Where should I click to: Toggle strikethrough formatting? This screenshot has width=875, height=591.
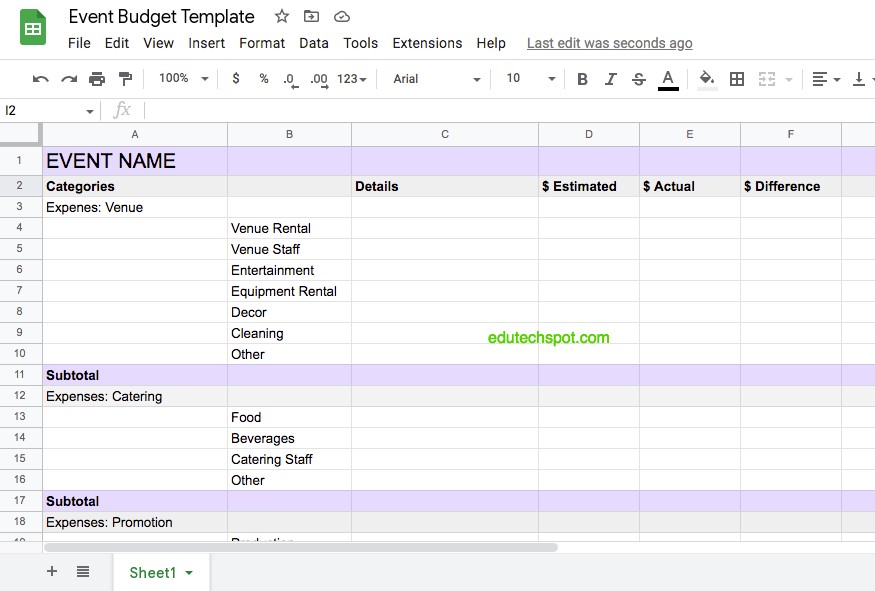coord(639,78)
